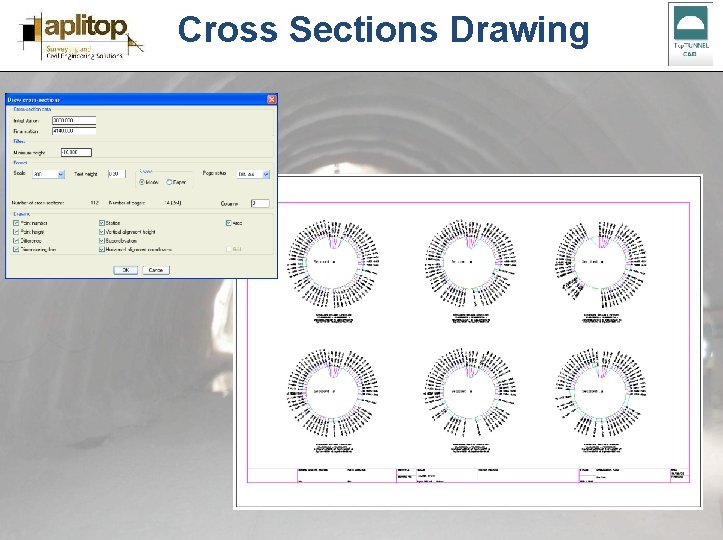Open the Scale dropdown
This screenshot has width=723, height=540.
(48, 174)
